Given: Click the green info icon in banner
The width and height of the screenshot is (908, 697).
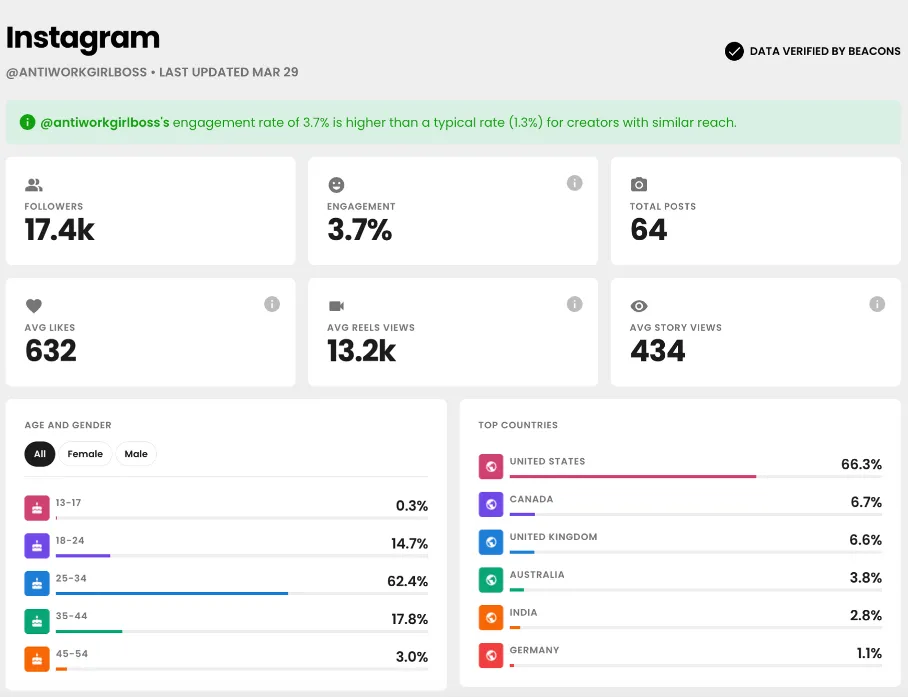Looking at the screenshot, I should [x=27, y=122].
